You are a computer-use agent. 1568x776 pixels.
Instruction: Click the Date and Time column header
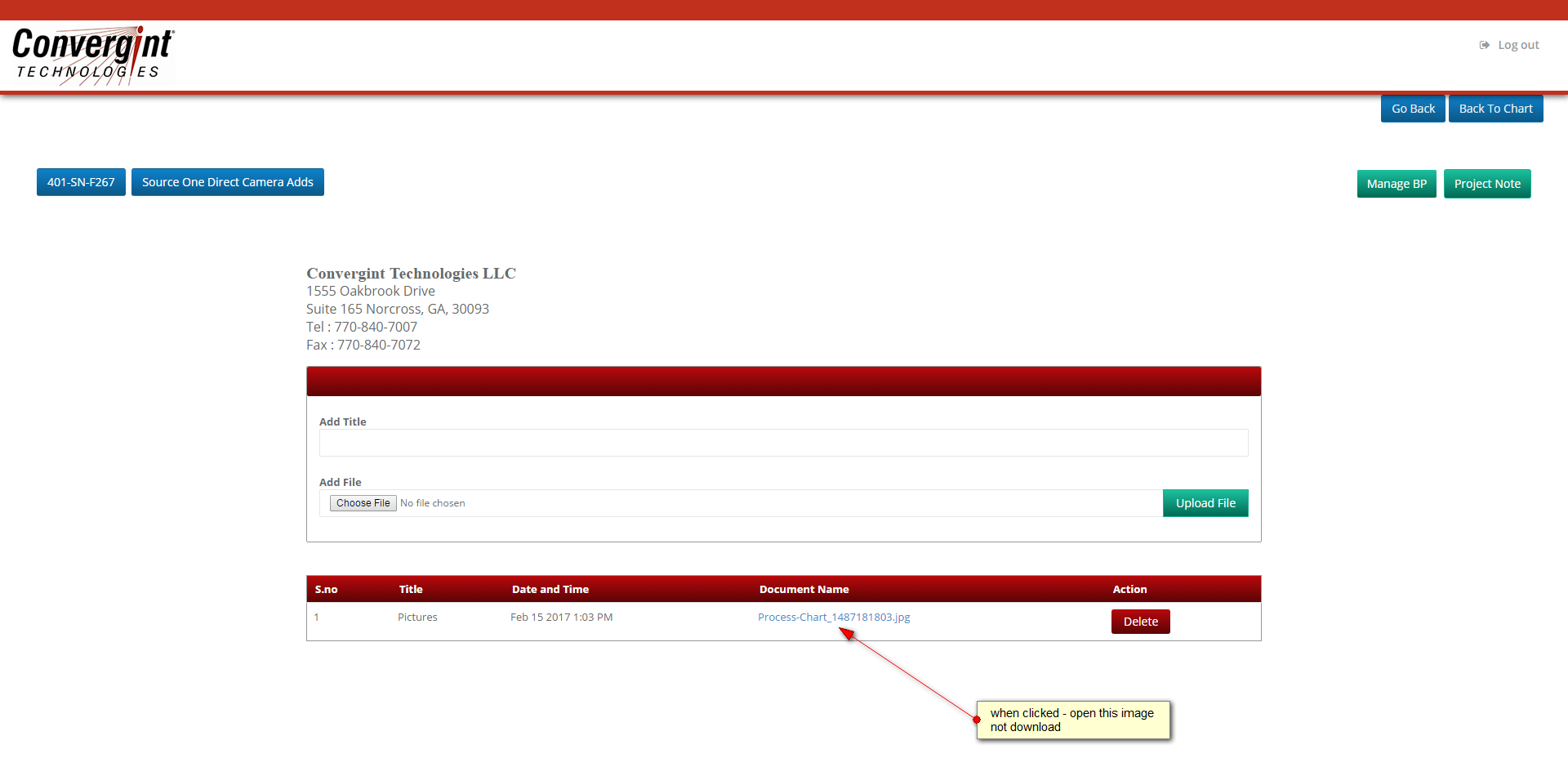[550, 589]
